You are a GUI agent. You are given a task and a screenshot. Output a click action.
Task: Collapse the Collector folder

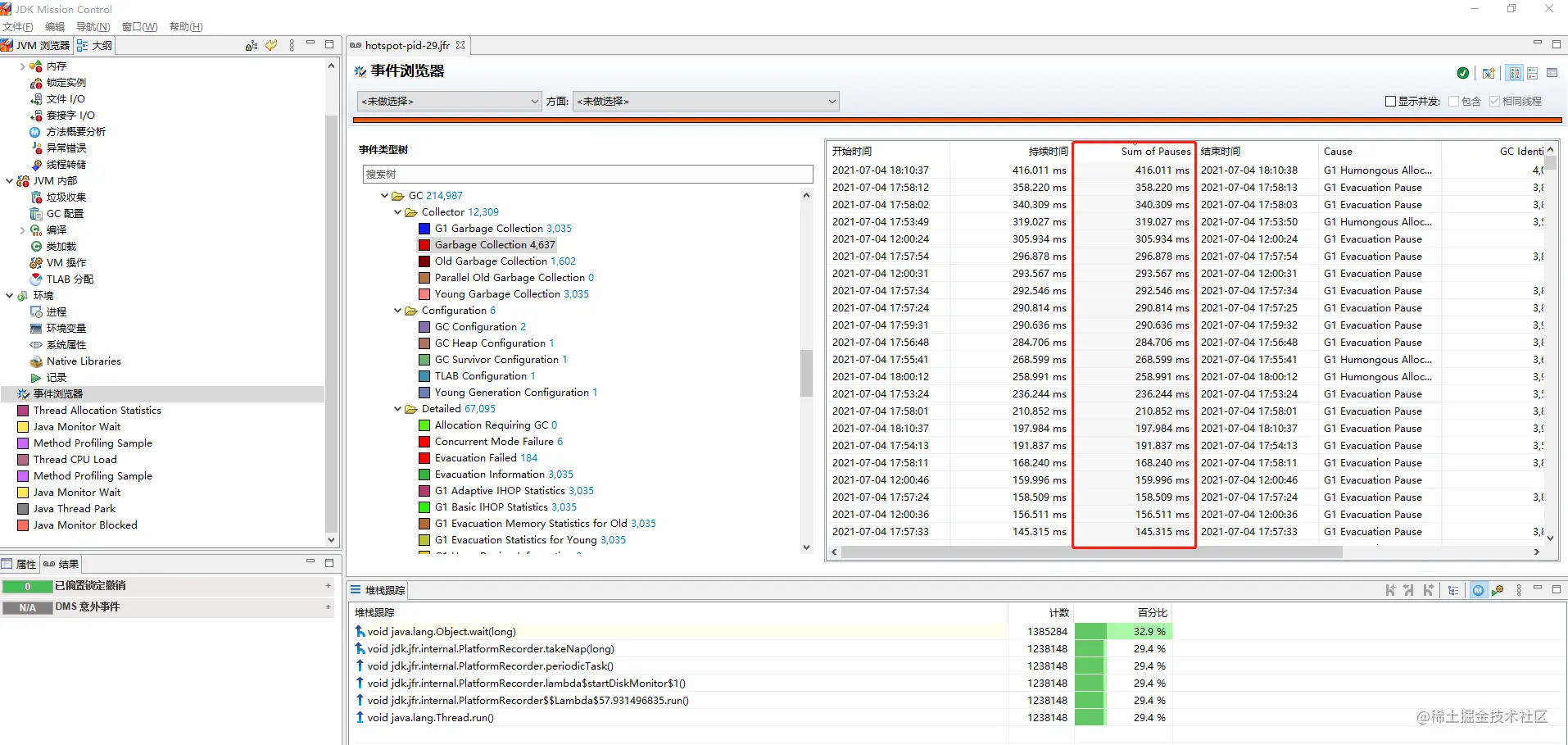pyautogui.click(x=398, y=212)
